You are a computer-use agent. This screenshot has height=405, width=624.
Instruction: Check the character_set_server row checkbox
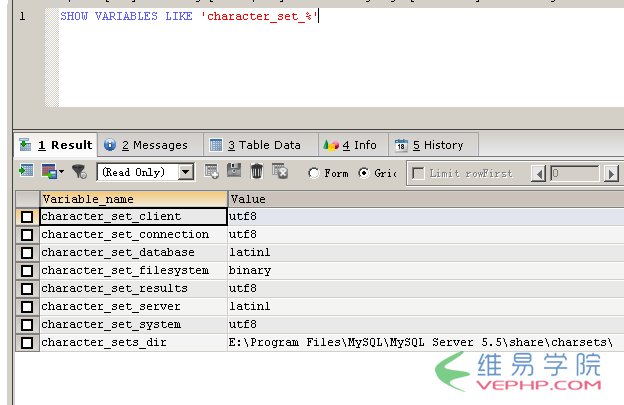coord(27,307)
